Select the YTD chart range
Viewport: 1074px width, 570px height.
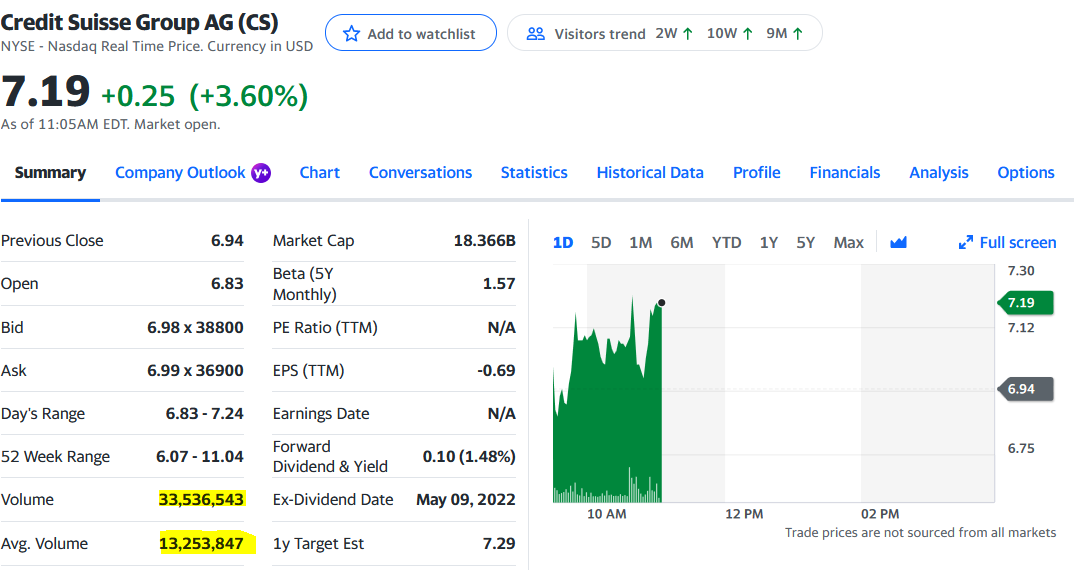pos(726,243)
